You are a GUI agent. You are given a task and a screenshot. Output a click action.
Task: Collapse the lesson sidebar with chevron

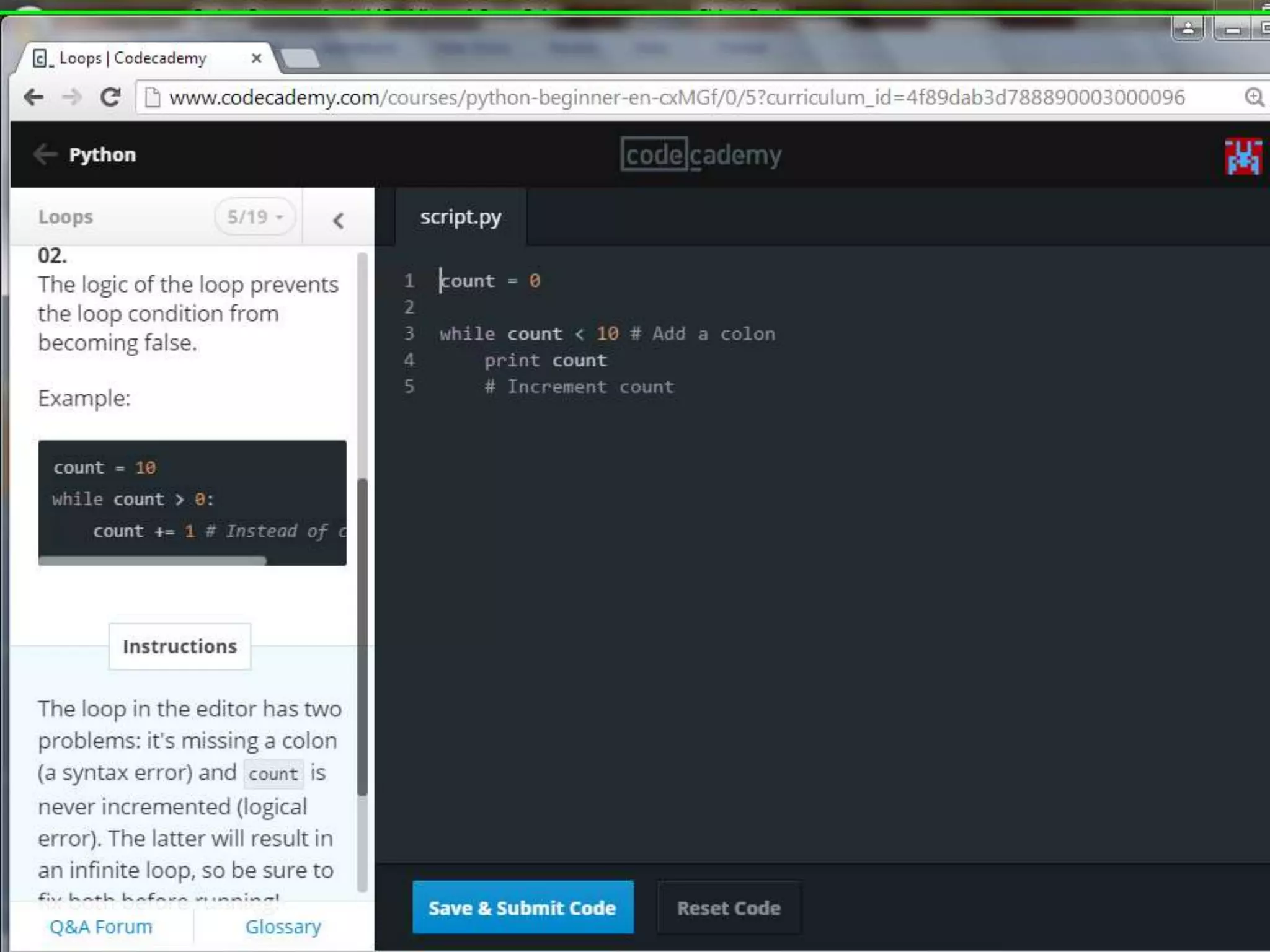[x=338, y=220]
